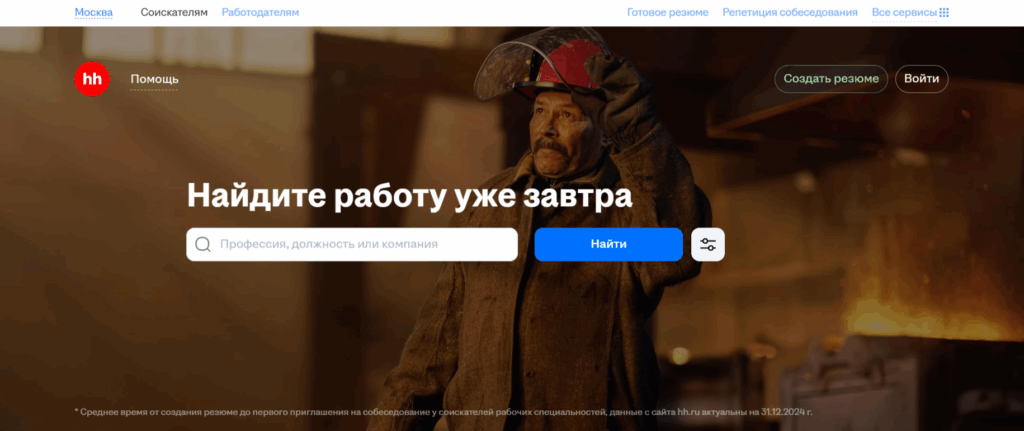Open advanced search filters icon
Viewport: 1024px width, 431px height.
coord(708,244)
